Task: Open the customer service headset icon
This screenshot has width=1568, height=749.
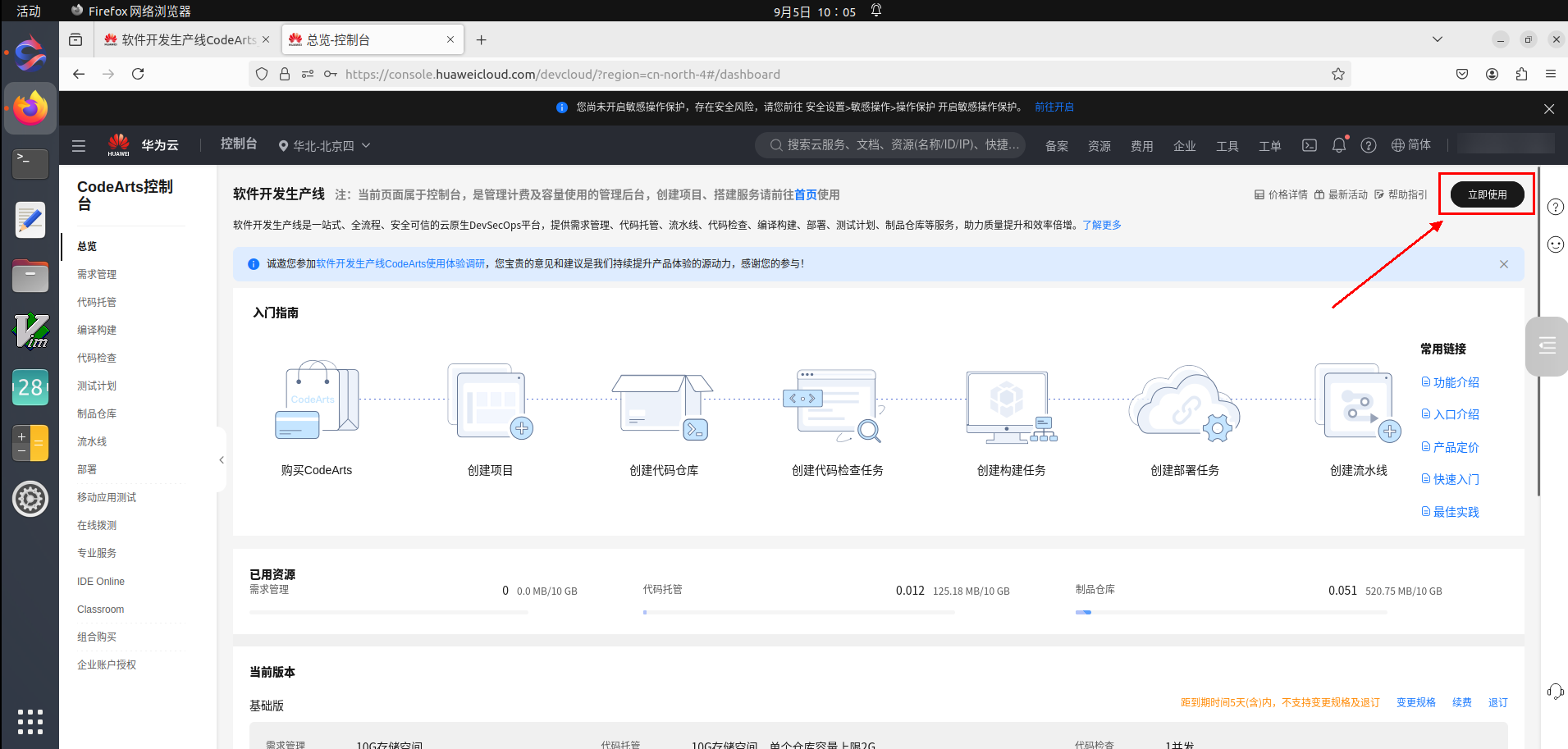Action: pyautogui.click(x=1556, y=692)
